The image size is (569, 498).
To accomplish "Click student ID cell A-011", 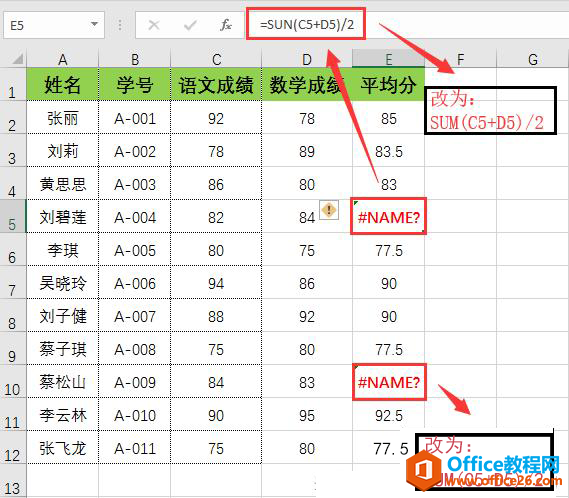I will pyautogui.click(x=135, y=448).
